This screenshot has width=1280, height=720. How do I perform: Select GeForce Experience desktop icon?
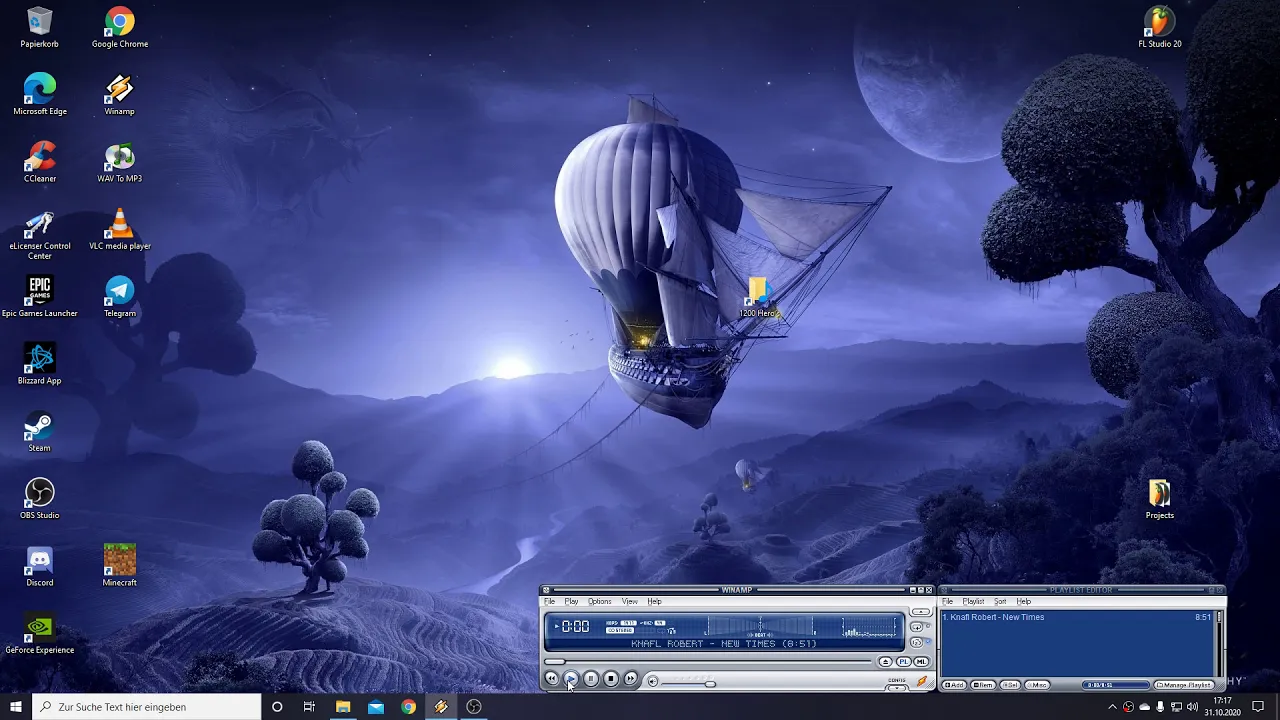(x=40, y=633)
